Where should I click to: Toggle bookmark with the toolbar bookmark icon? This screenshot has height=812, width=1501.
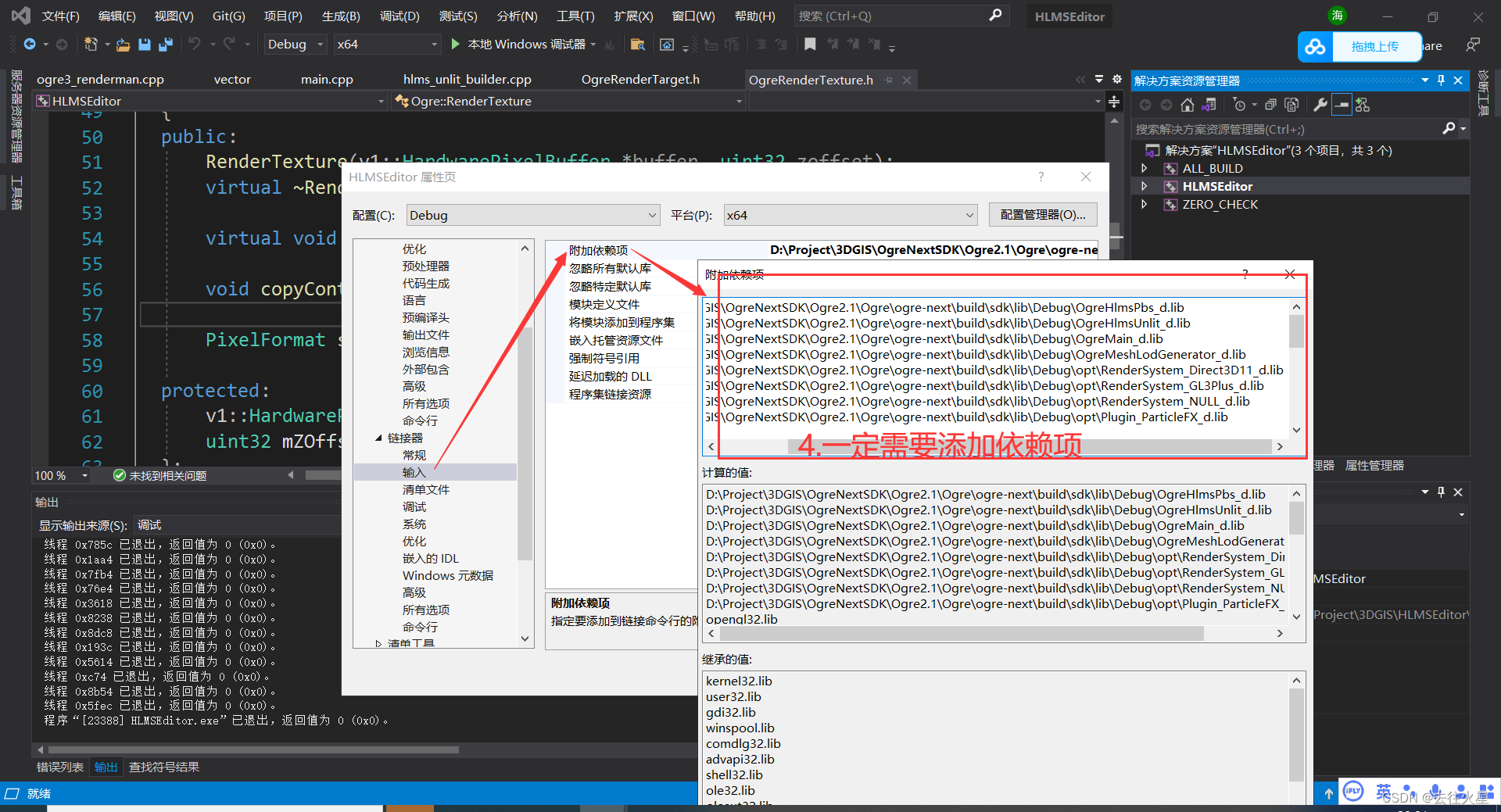(x=810, y=45)
